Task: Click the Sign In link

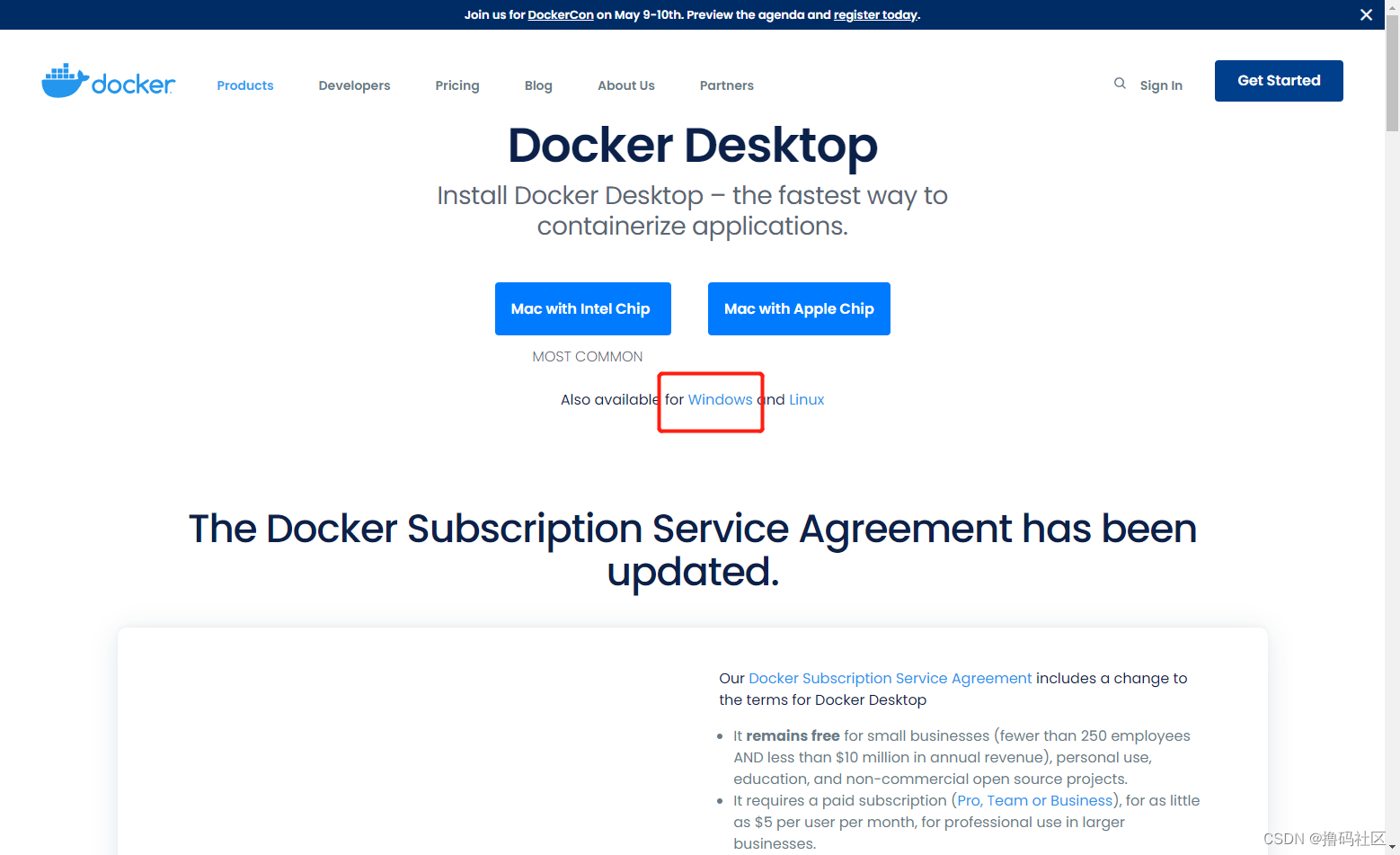Action: tap(1161, 85)
